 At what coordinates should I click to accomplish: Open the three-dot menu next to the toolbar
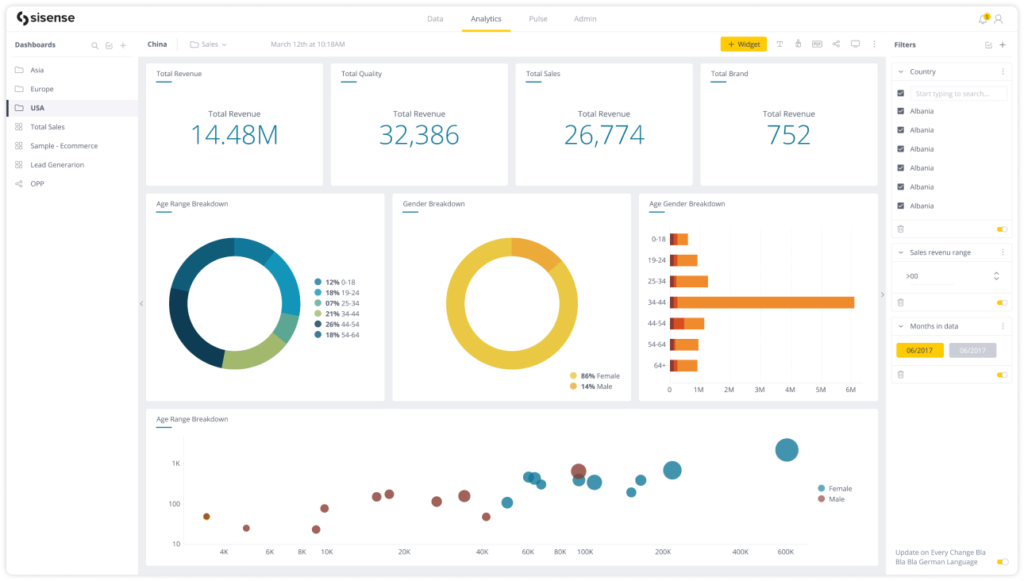click(x=873, y=44)
